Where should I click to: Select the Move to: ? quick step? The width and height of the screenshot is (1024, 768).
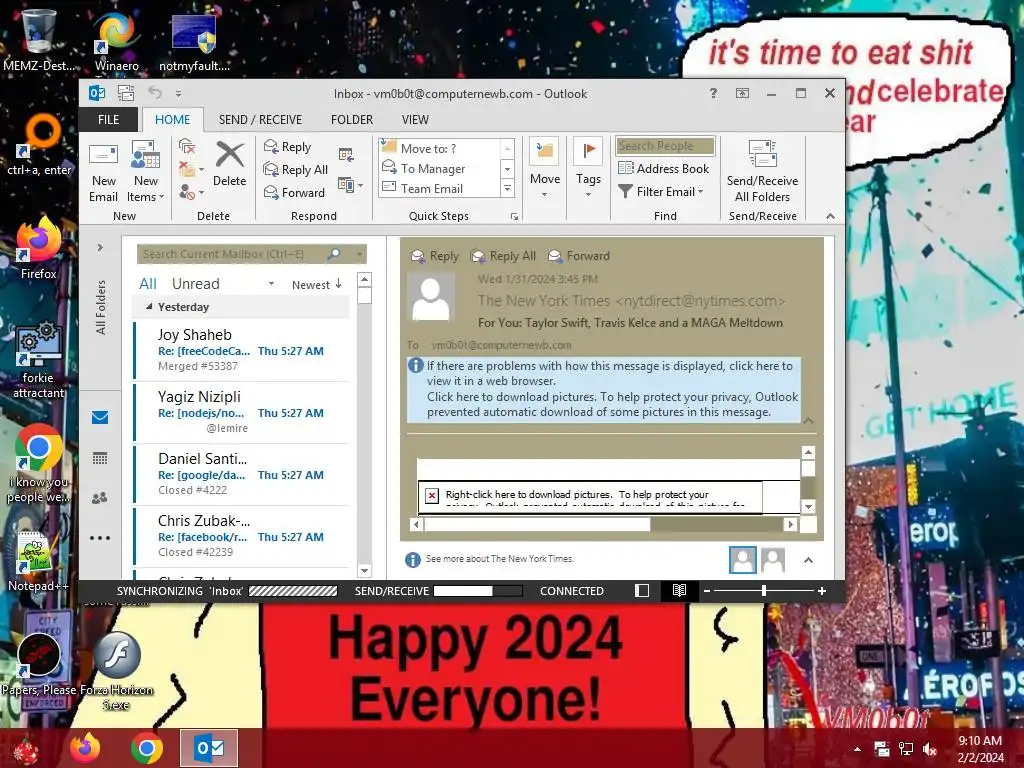tap(439, 148)
